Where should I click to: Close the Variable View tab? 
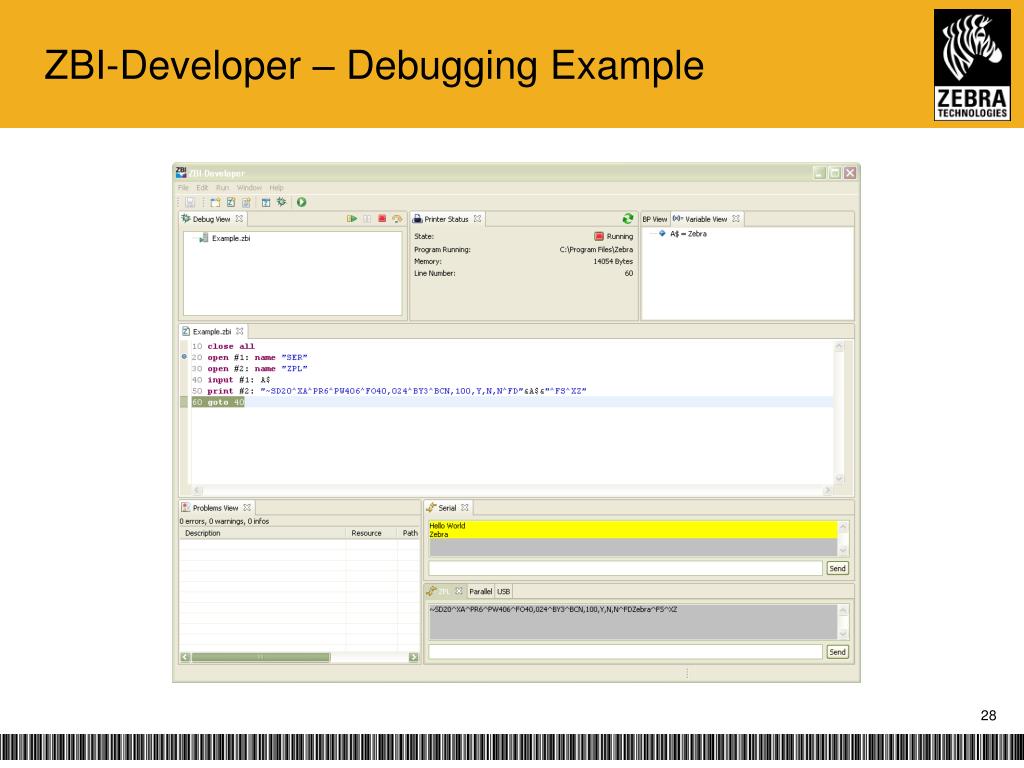[x=736, y=219]
